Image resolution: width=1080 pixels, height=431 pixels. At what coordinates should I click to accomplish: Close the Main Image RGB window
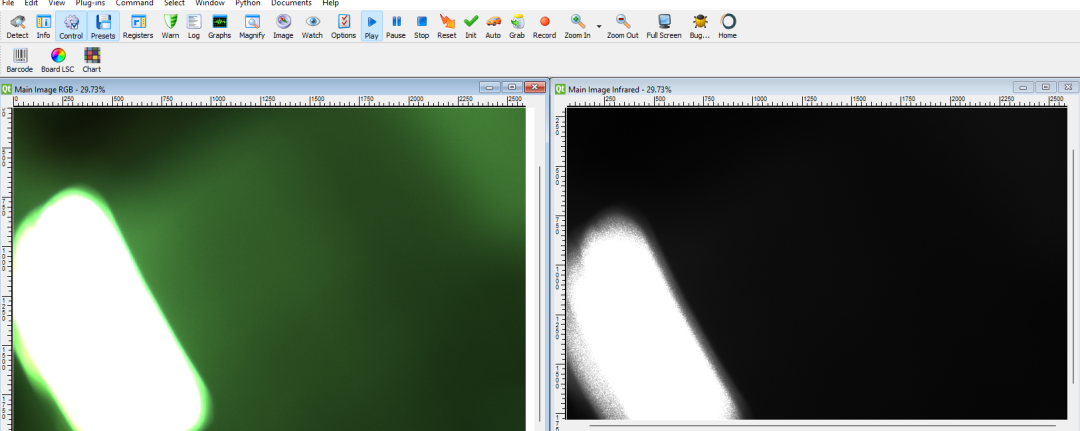[534, 87]
